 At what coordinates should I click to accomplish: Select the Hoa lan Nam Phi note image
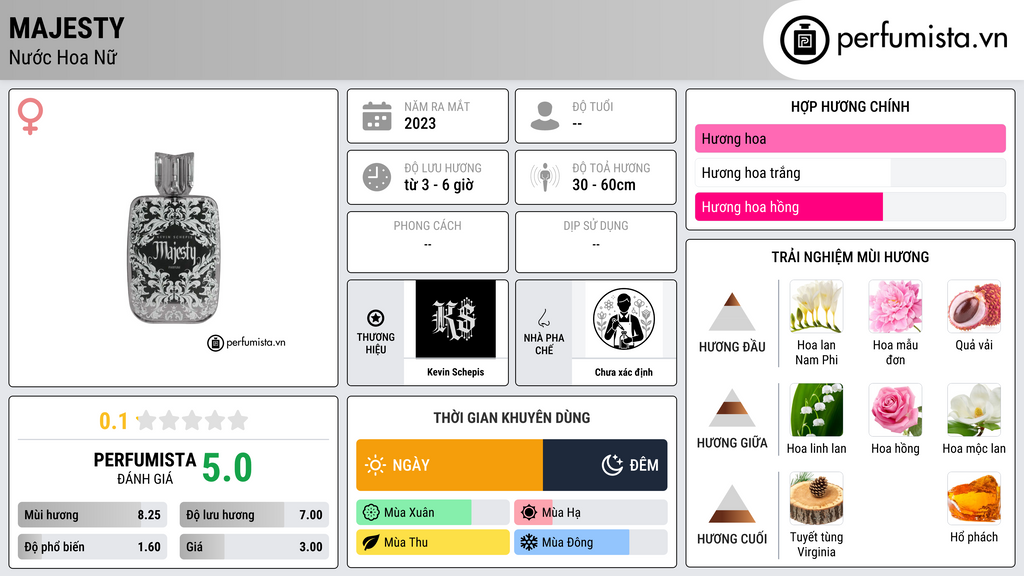point(816,306)
